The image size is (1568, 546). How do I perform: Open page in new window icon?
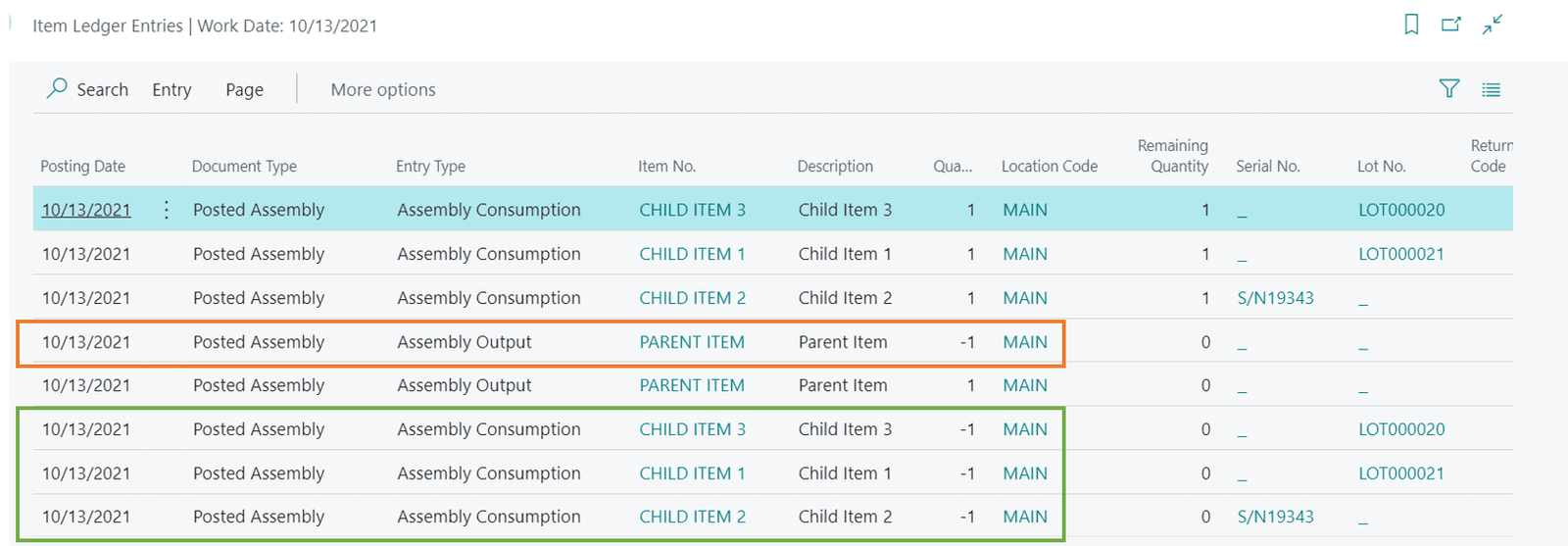click(x=1451, y=25)
